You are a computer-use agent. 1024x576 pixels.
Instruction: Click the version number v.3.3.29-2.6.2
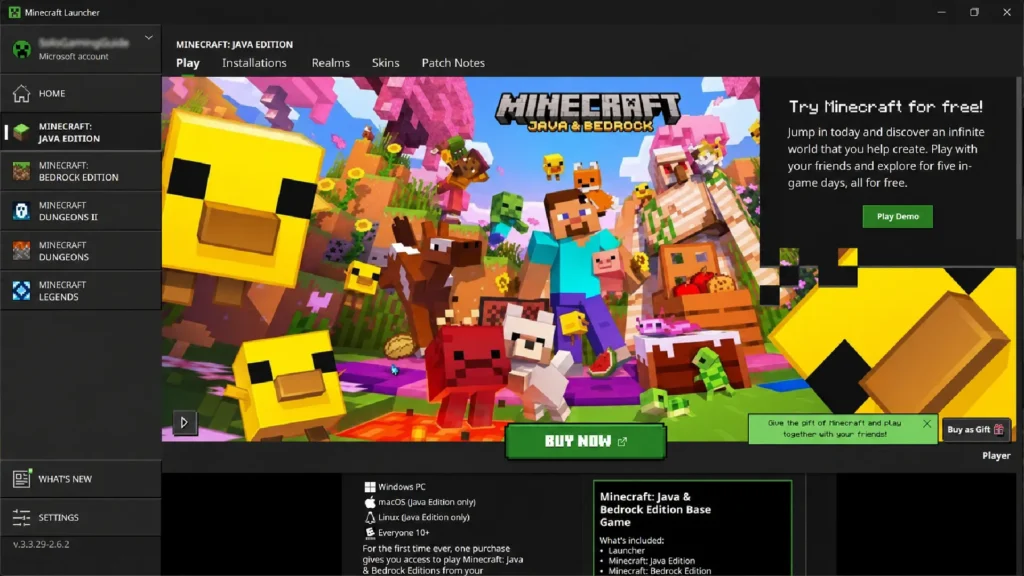[x=41, y=544]
